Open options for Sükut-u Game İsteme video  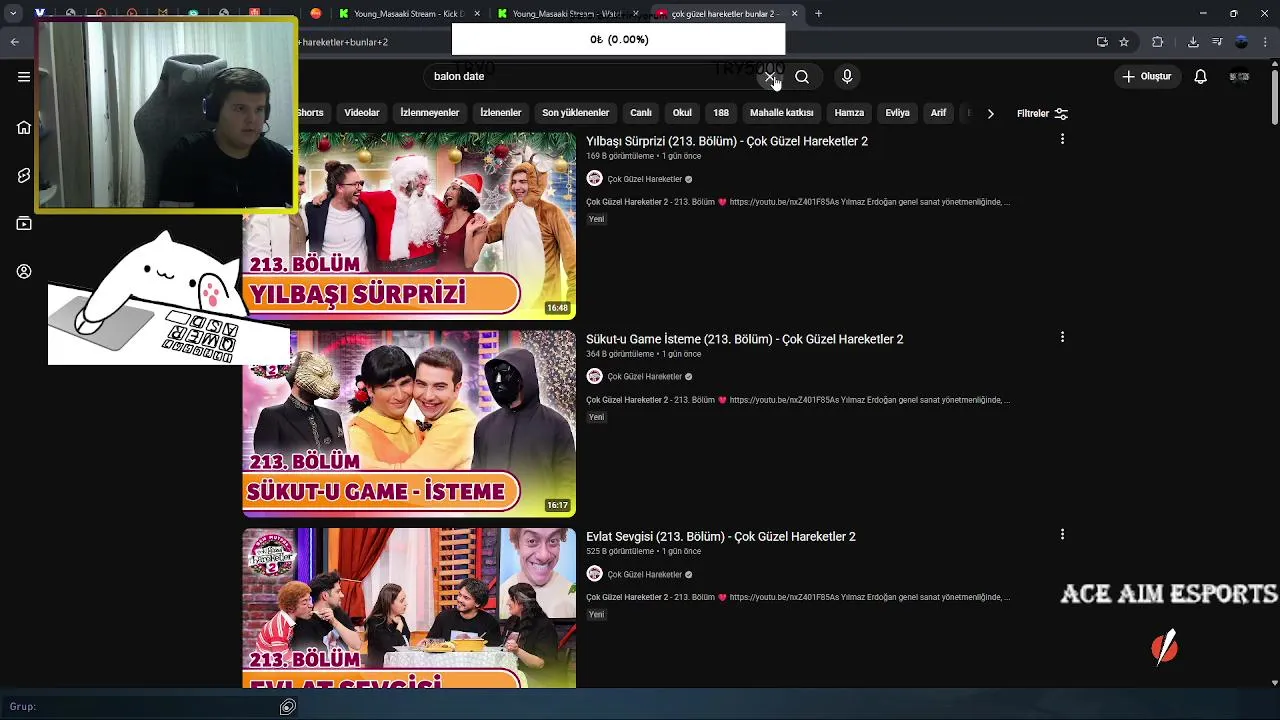1062,337
